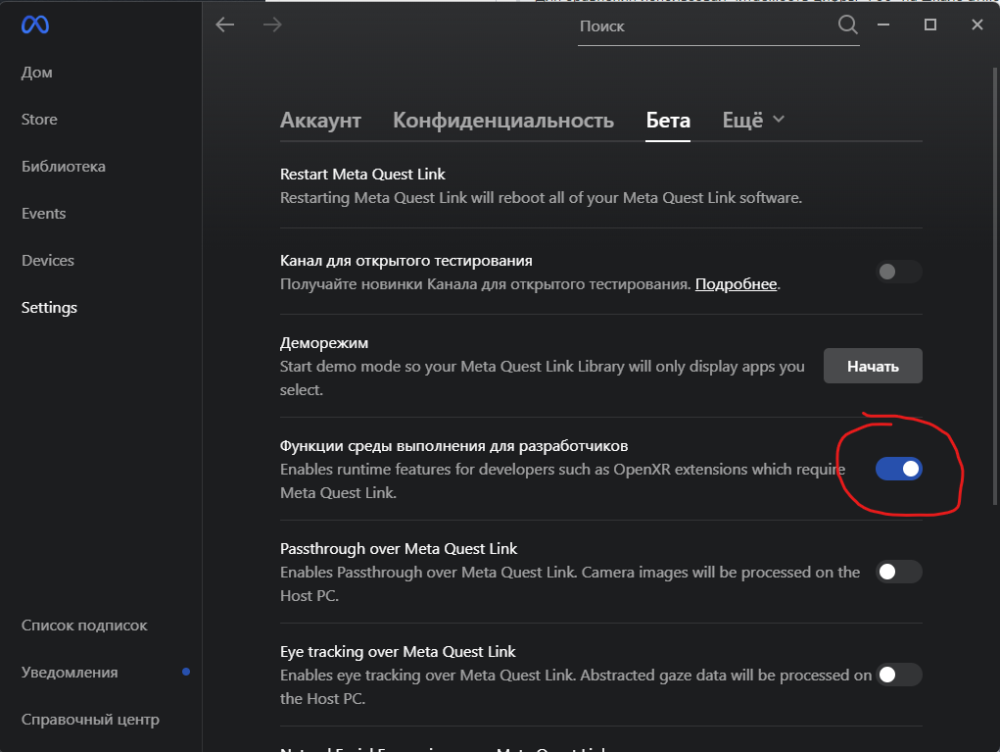The width and height of the screenshot is (1000, 752).
Task: Toggle the Public Test Channel switch
Action: click(x=899, y=272)
